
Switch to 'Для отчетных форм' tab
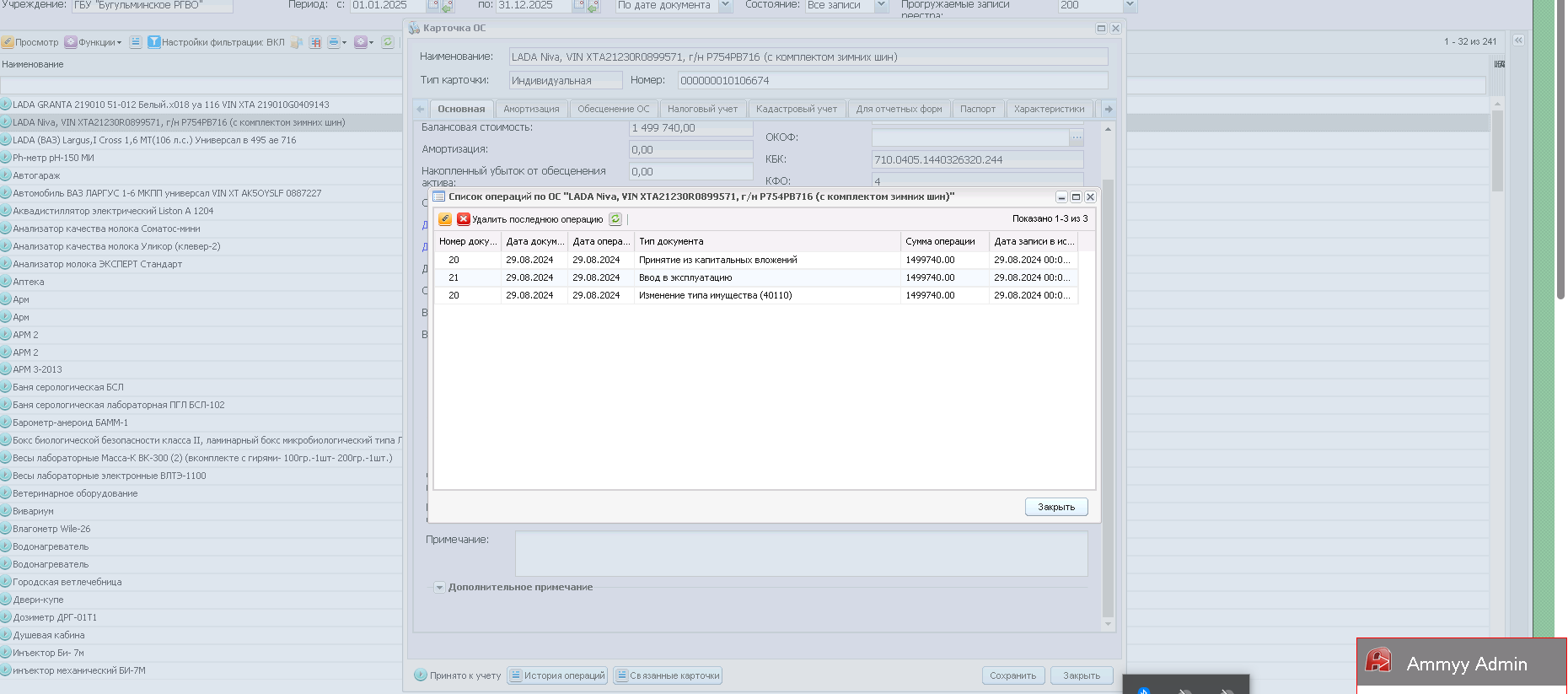(899, 109)
